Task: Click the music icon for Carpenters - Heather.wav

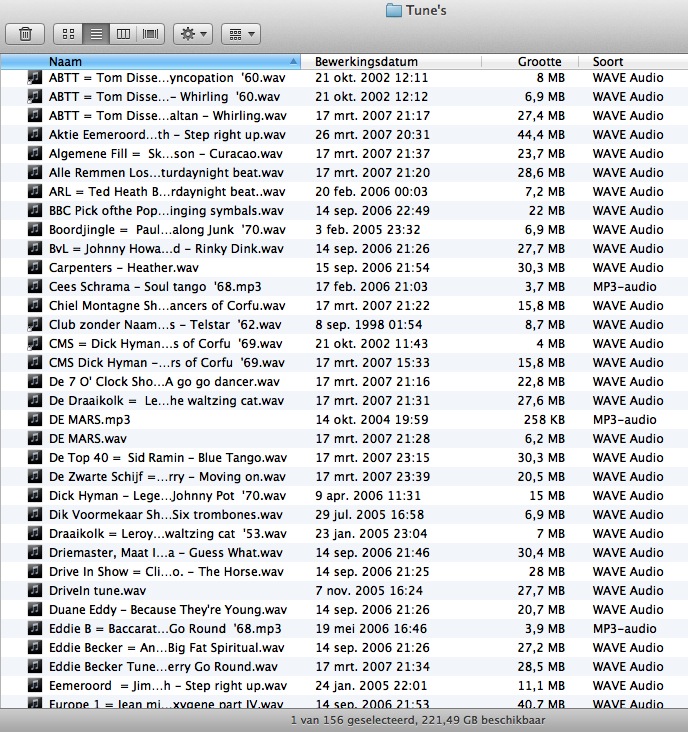Action: click(34, 268)
